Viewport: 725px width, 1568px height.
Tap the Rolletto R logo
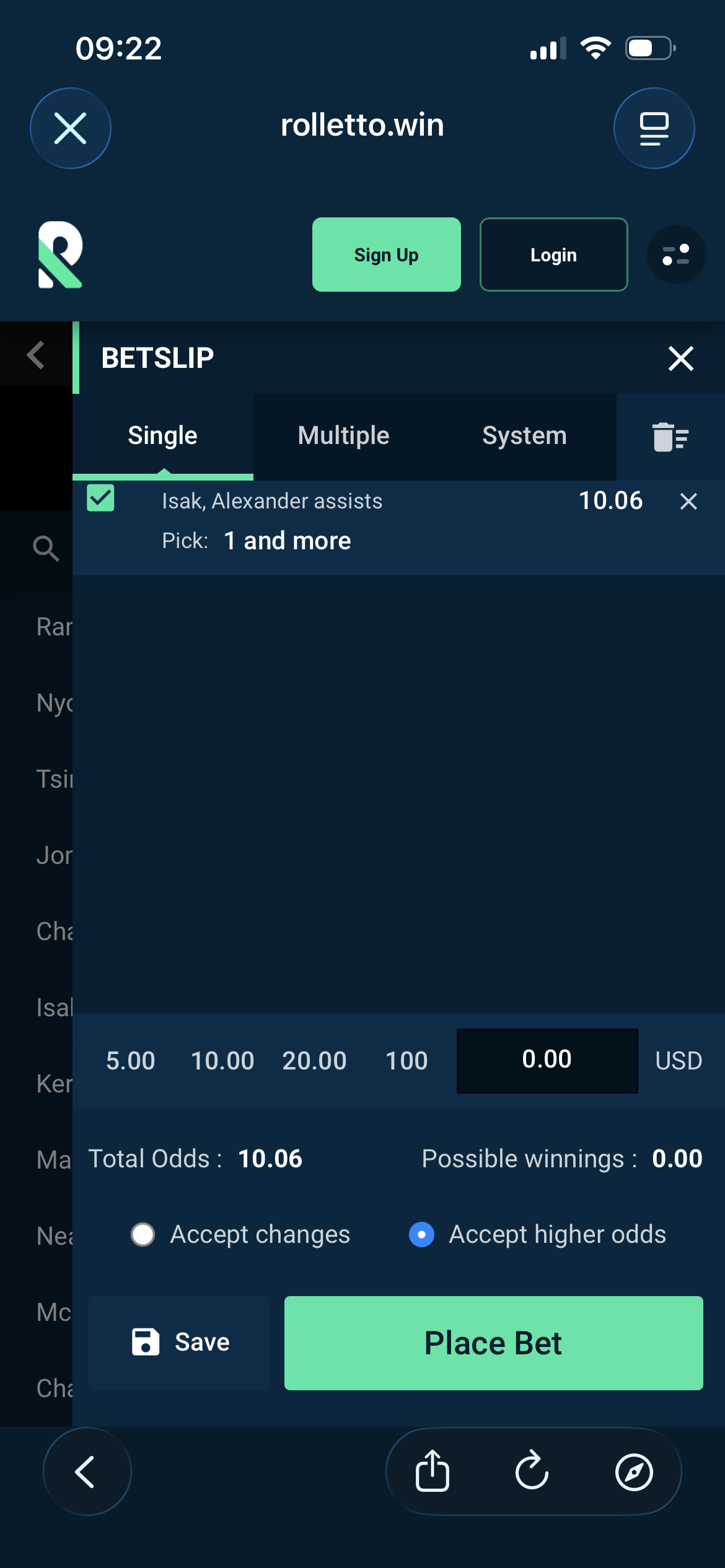tap(60, 255)
